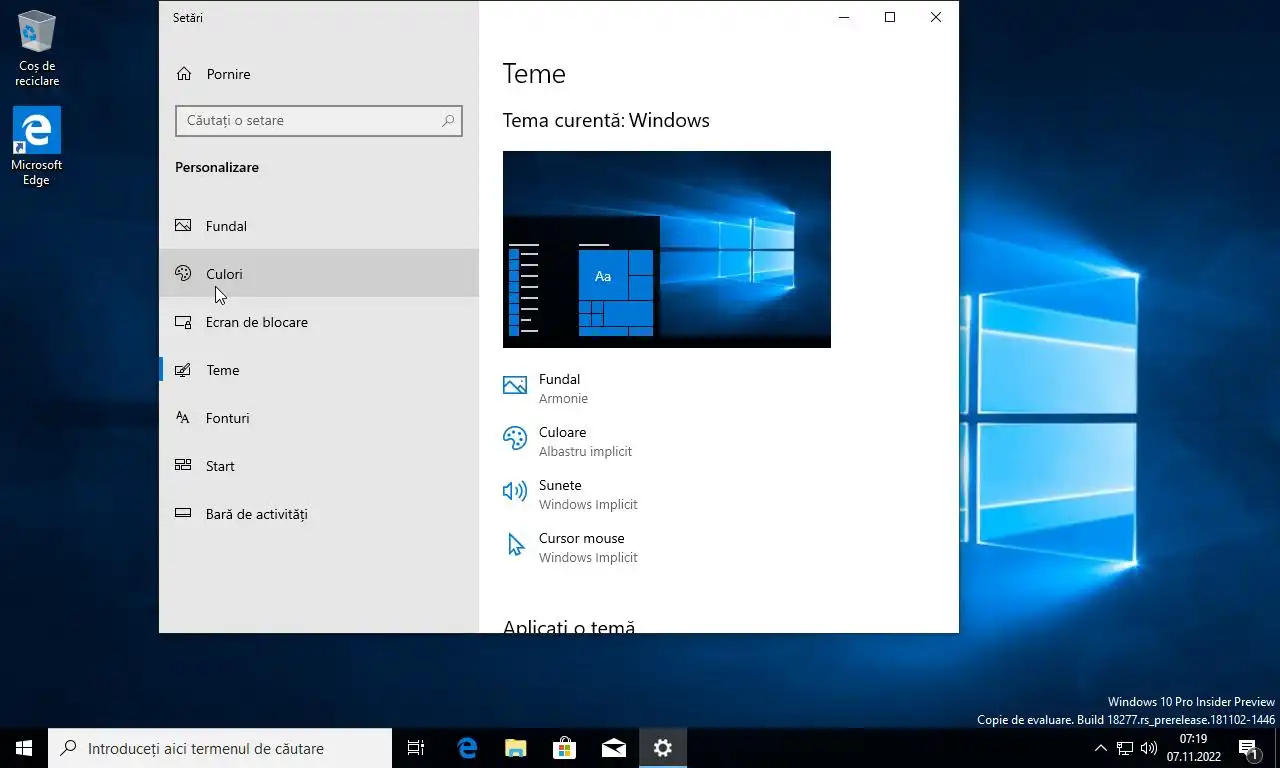Image resolution: width=1280 pixels, height=768 pixels.
Task: Click the network icon in system tray
Action: [1125, 748]
